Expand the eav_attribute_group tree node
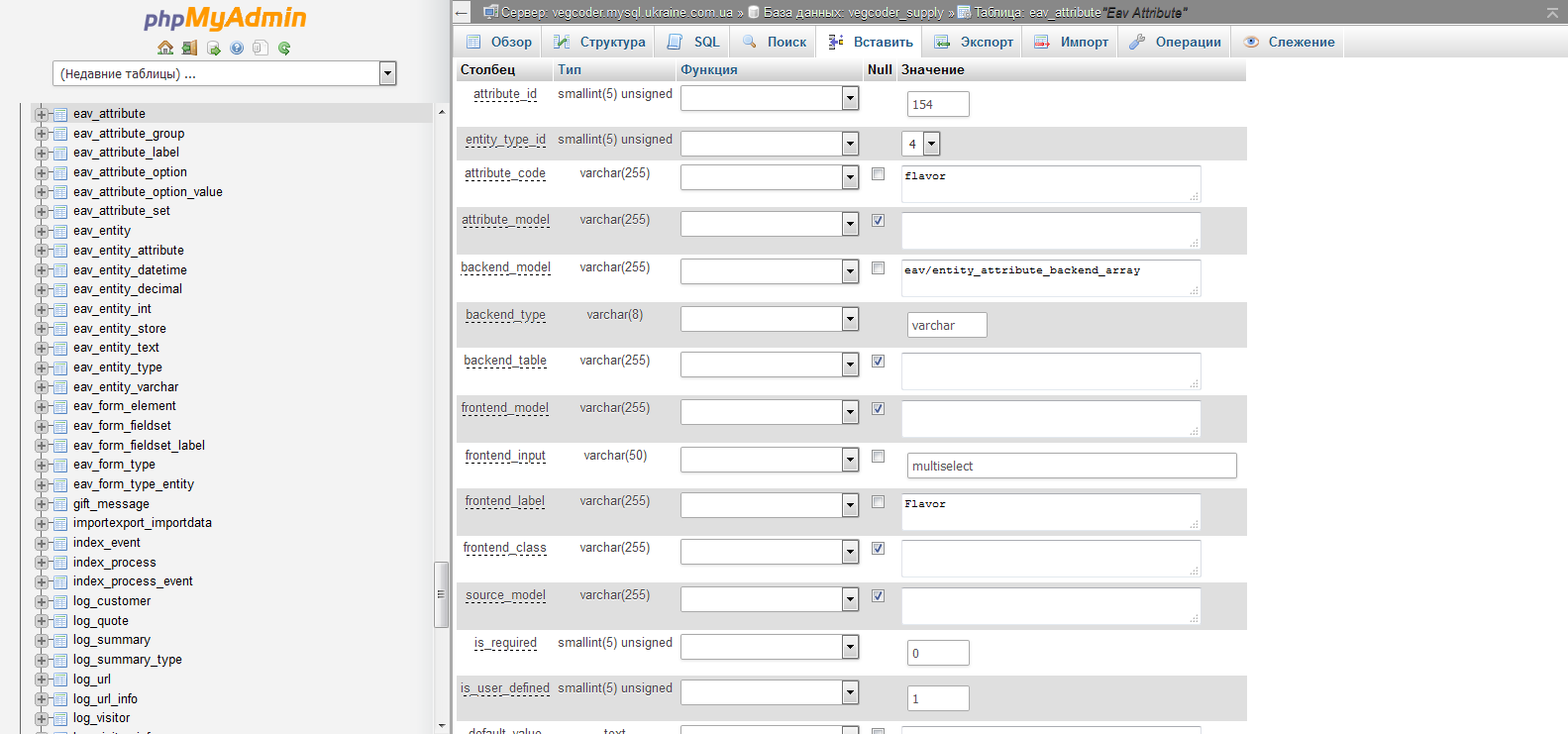The image size is (1568, 734). (42, 134)
